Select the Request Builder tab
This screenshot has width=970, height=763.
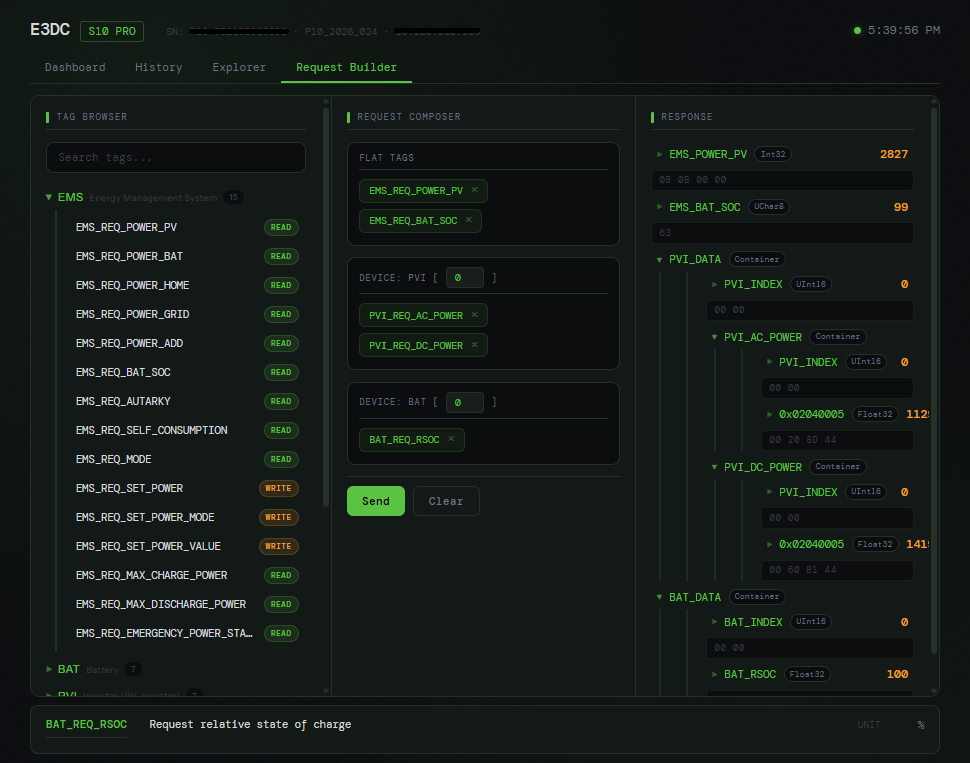point(346,67)
